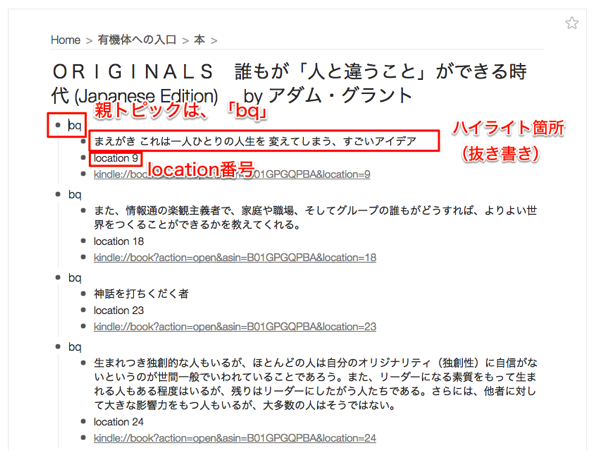Image resolution: width=599 pixels, height=451 pixels.
Task: Click bullet beside the location=23 kindle link
Action: pos(84,327)
